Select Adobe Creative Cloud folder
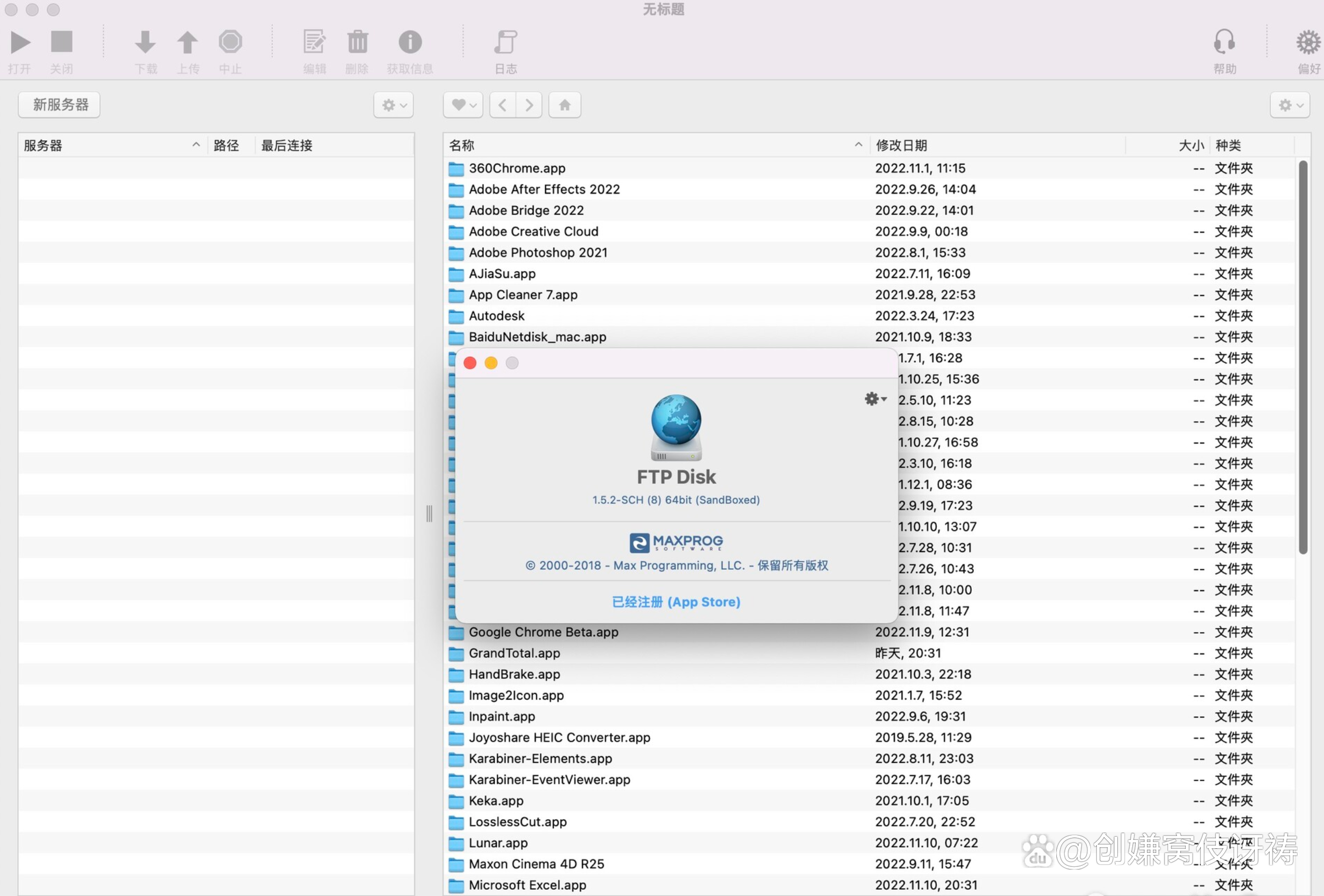1324x896 pixels. [869, 231]
